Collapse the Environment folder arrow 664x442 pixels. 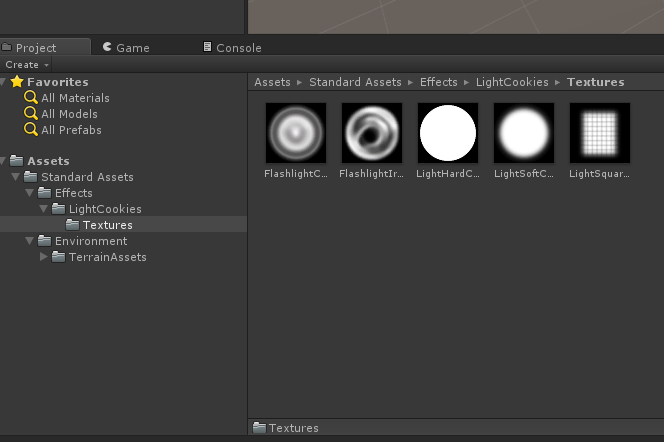coord(29,241)
